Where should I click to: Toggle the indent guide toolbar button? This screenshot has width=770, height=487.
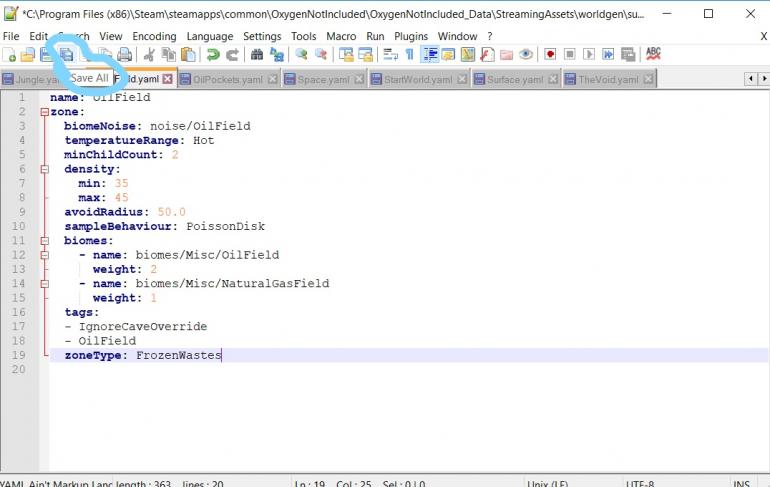pos(430,54)
